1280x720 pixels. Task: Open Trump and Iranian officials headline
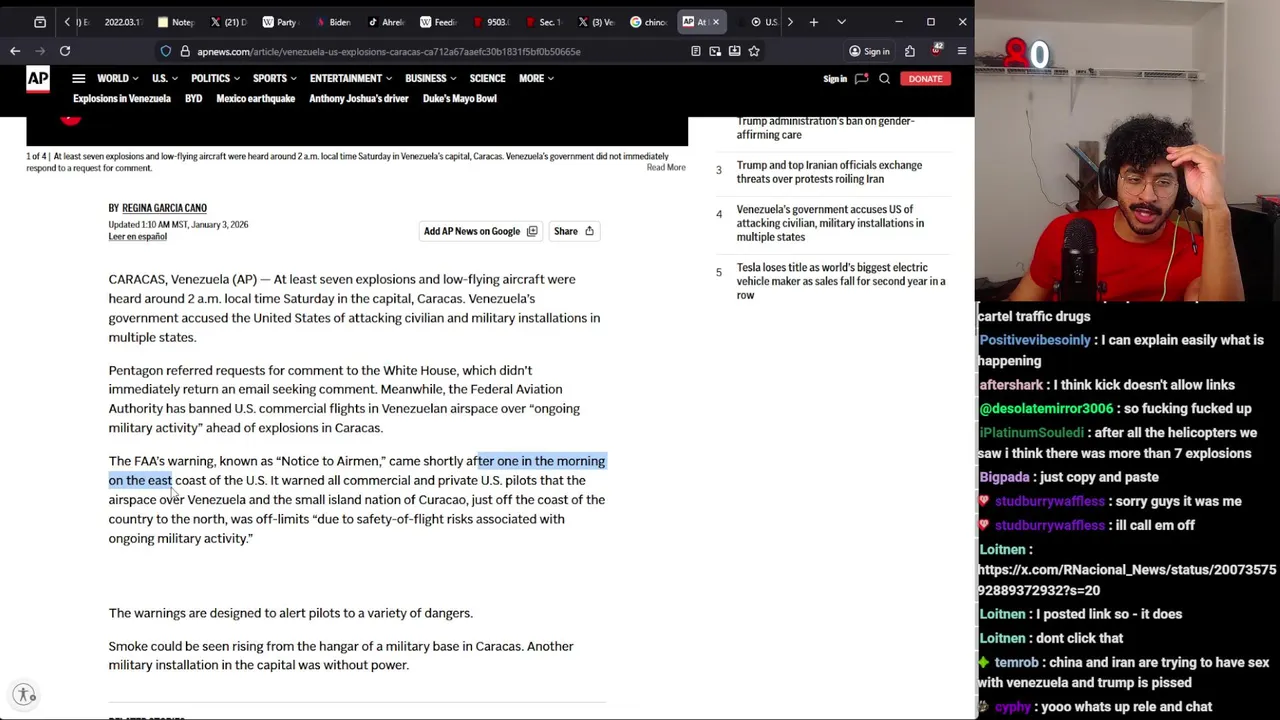(829, 172)
